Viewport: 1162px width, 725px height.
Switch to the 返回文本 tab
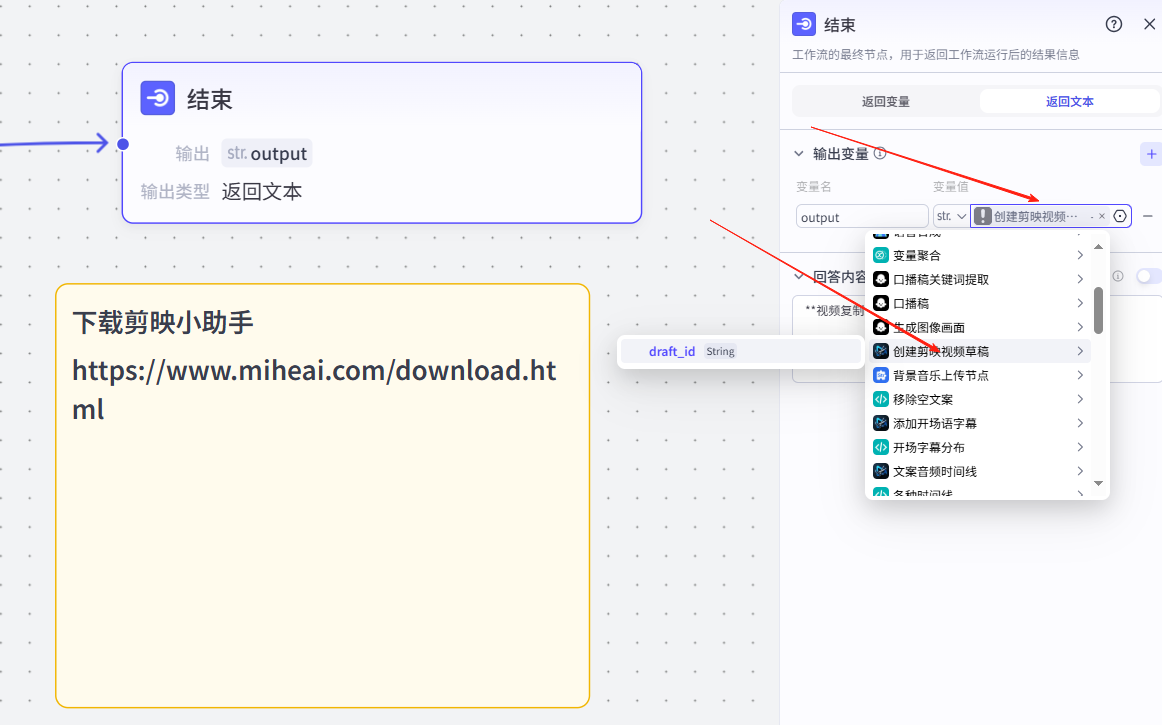(x=1069, y=101)
